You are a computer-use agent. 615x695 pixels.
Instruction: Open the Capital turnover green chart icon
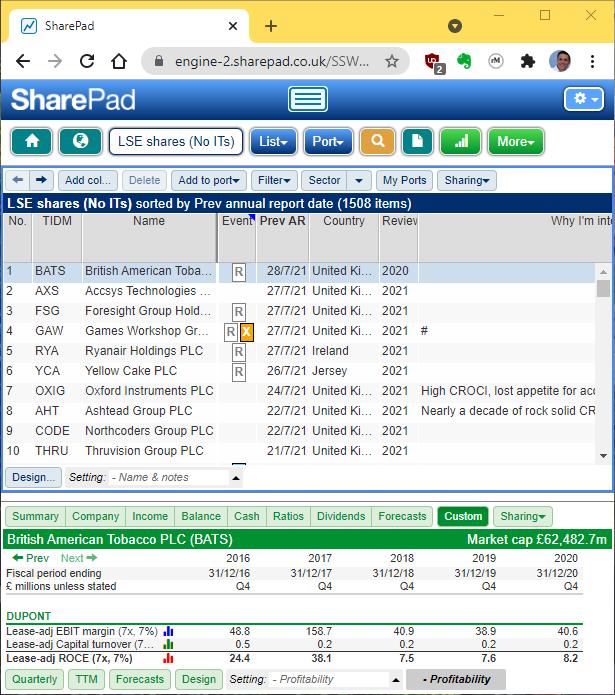(168, 644)
